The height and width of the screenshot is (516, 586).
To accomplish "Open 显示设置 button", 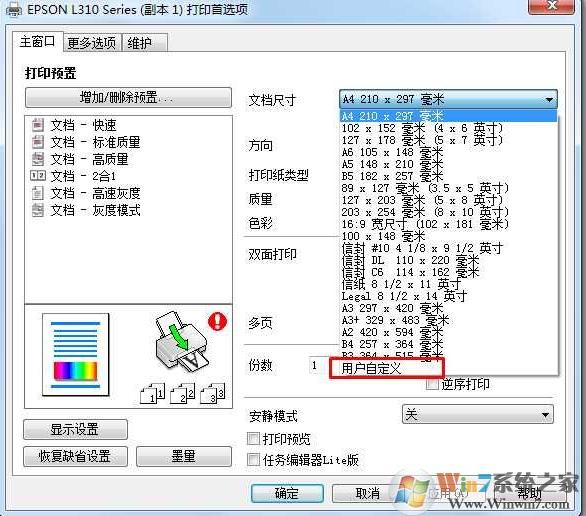I will point(75,429).
